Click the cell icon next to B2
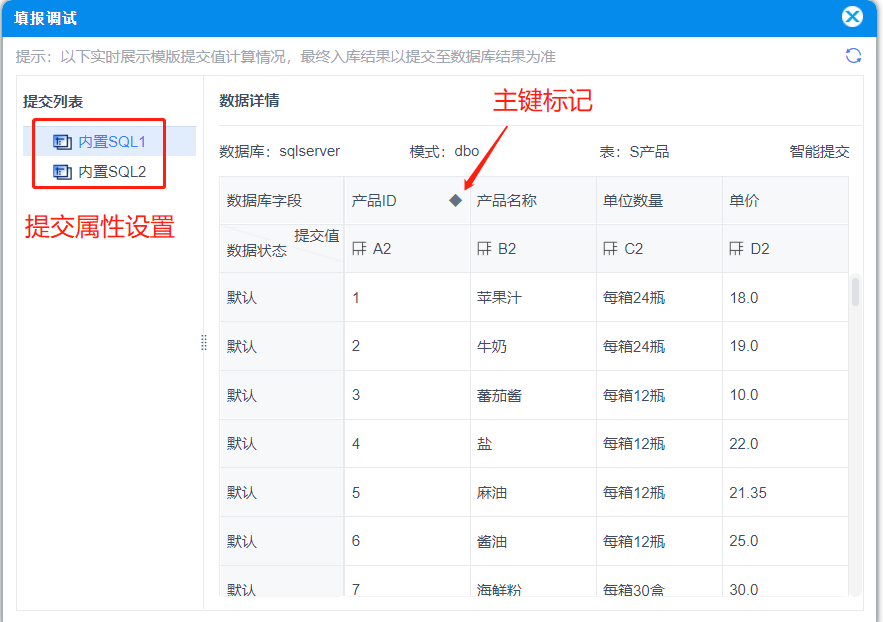The image size is (883, 622). [x=484, y=248]
